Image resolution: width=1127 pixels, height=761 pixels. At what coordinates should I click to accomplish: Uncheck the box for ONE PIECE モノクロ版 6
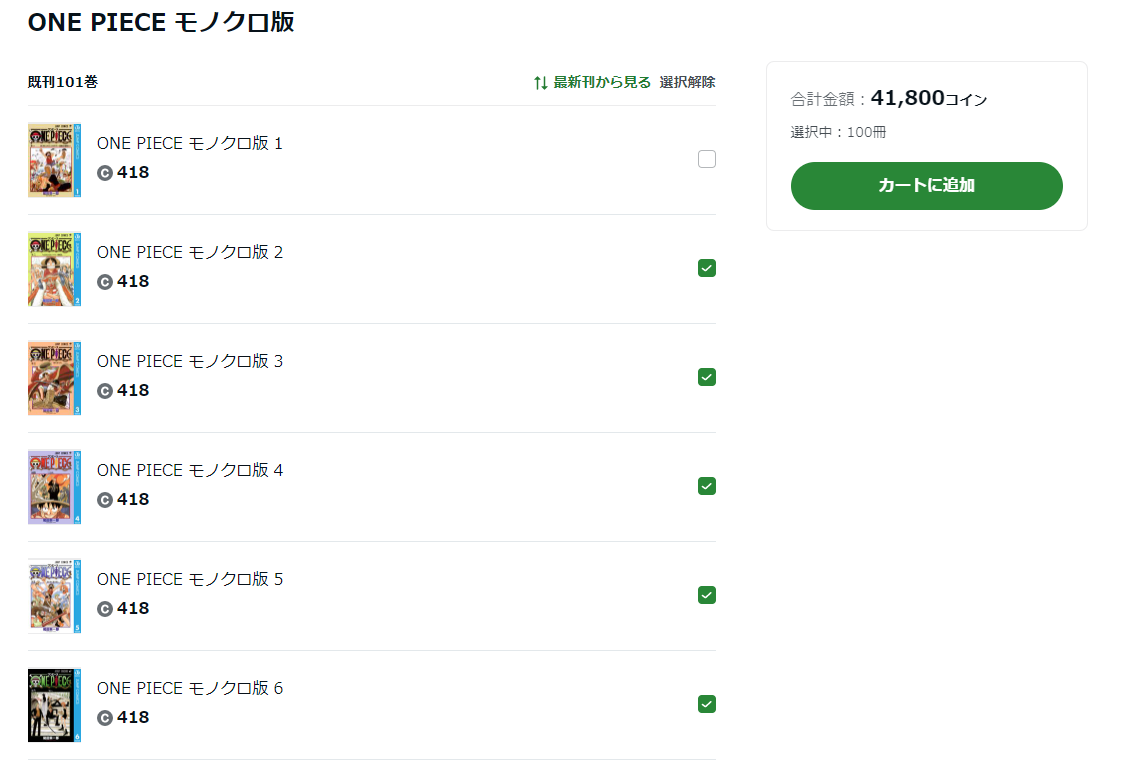(x=707, y=704)
